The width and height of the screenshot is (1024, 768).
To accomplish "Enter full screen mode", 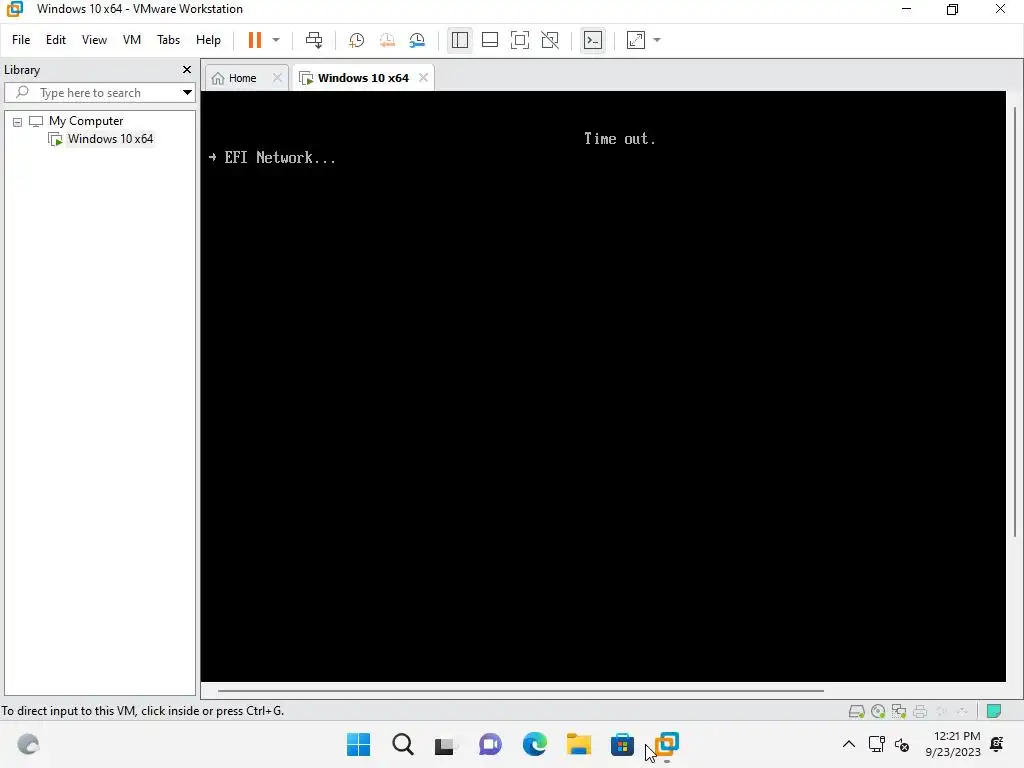I will click(x=520, y=40).
